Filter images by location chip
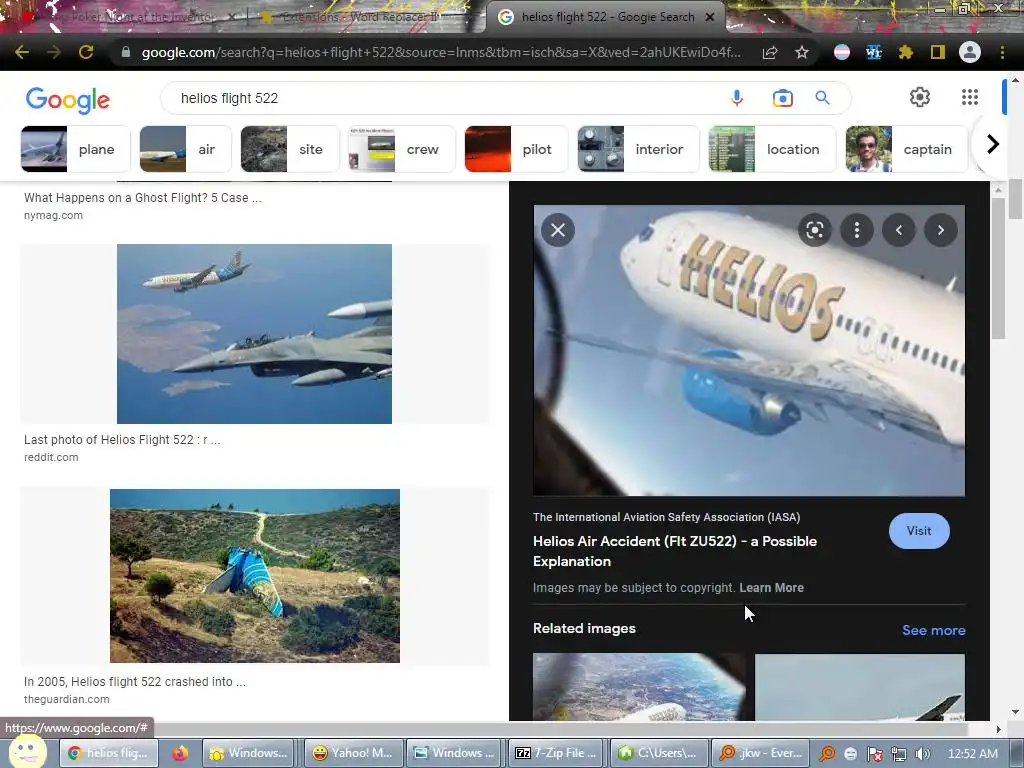1024x768 pixels. tap(773, 149)
